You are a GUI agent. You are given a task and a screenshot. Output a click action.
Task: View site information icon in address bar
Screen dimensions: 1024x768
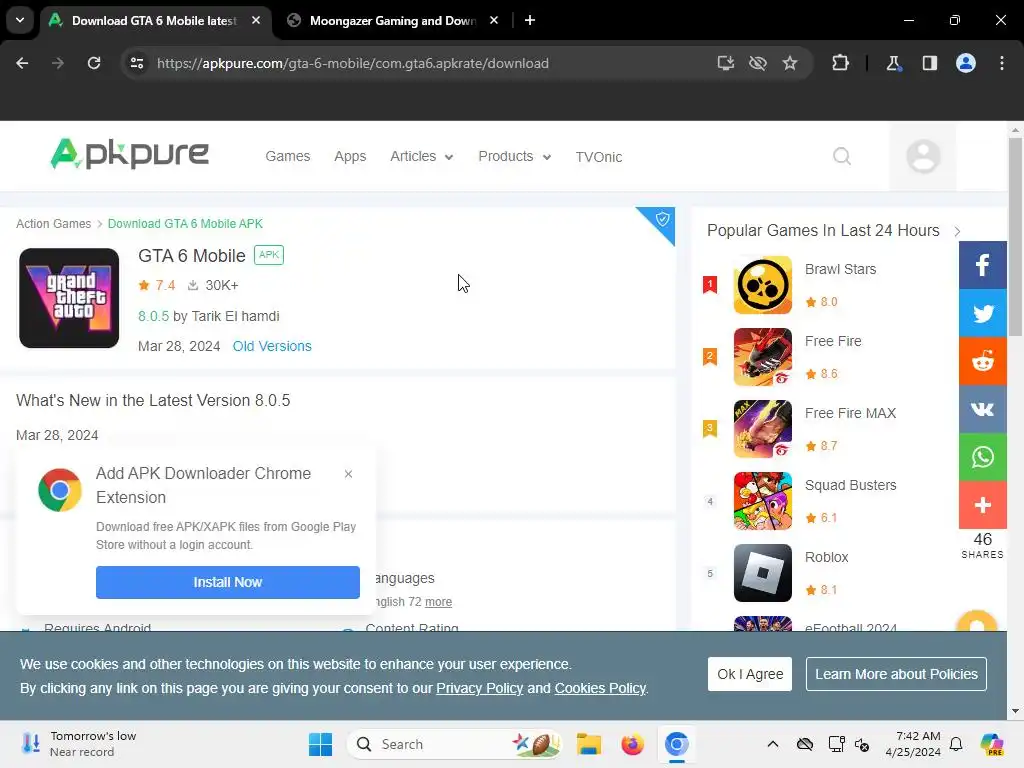[136, 63]
